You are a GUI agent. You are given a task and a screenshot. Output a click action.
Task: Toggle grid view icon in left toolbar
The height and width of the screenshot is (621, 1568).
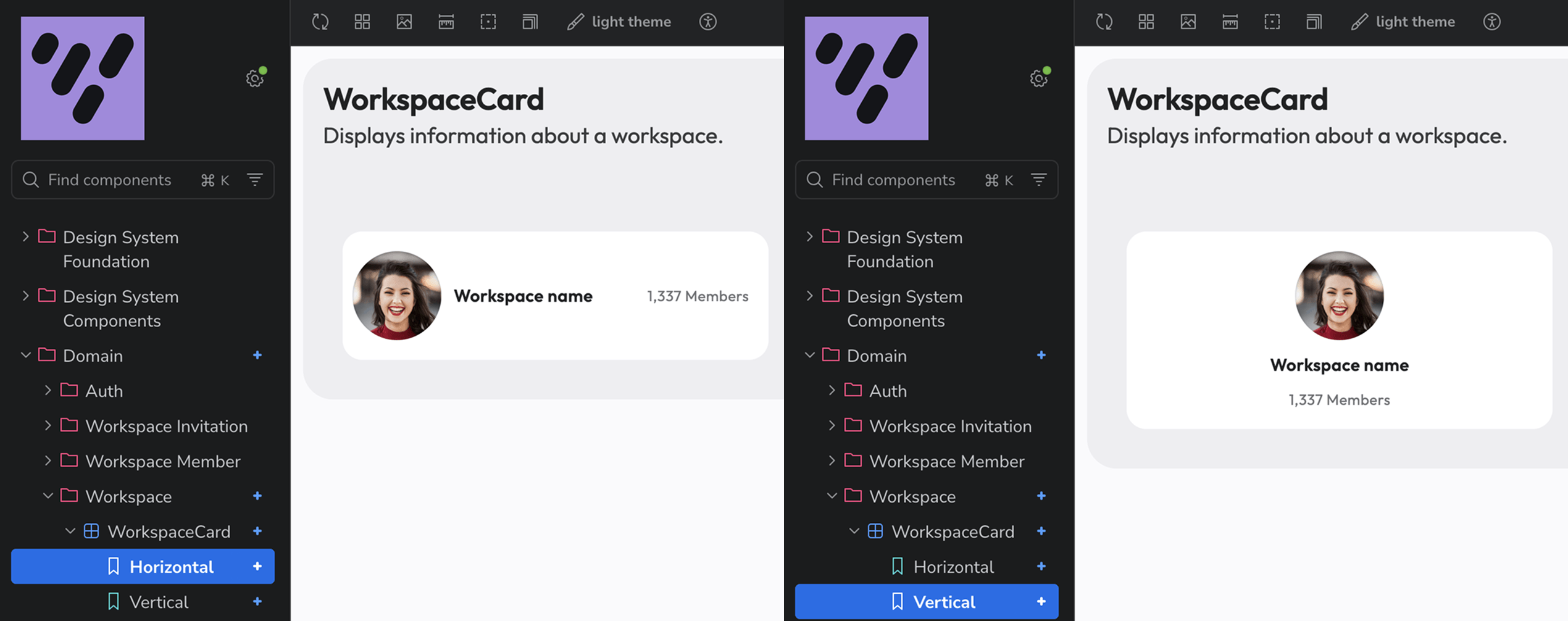click(x=362, y=22)
